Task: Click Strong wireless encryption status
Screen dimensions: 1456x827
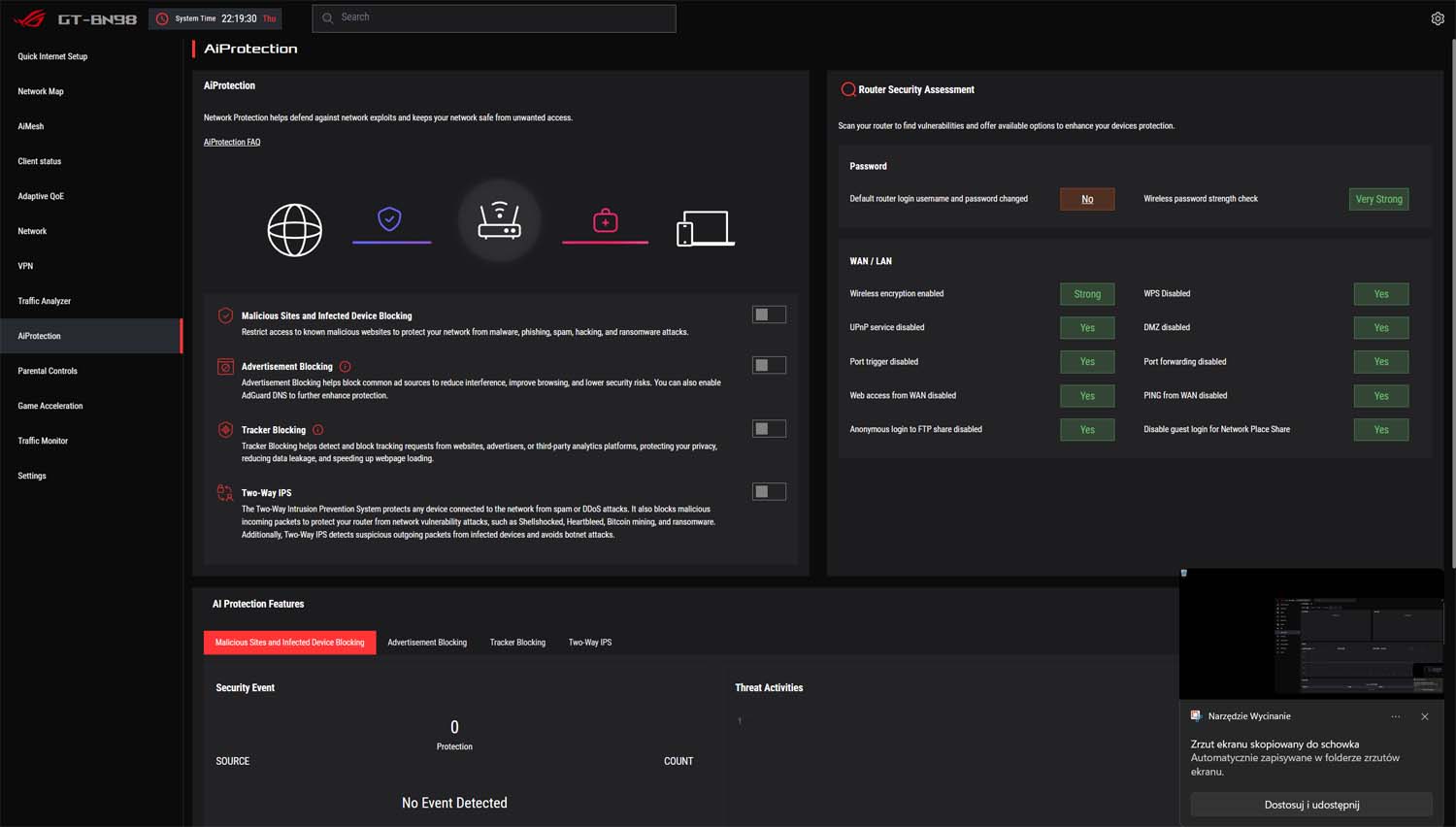Action: (1087, 294)
